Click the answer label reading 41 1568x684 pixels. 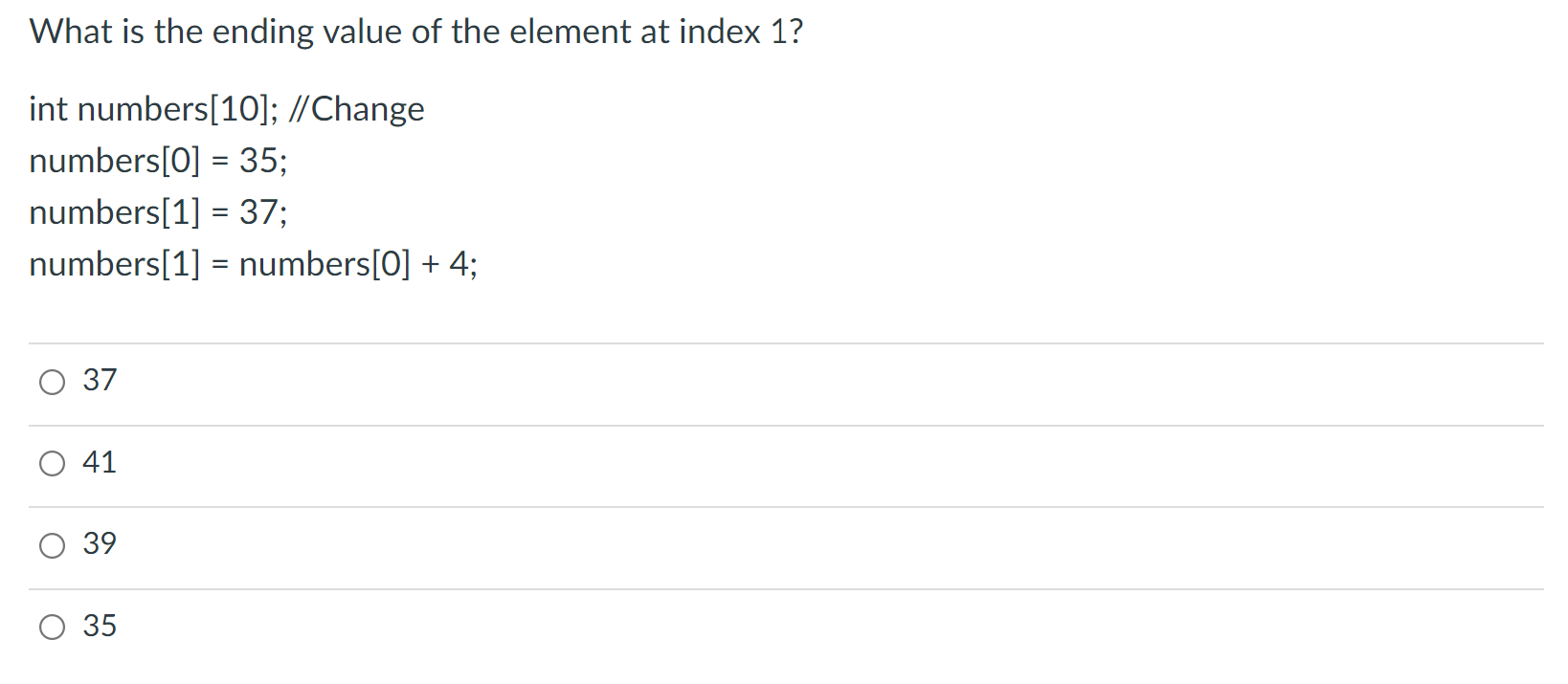(x=100, y=463)
